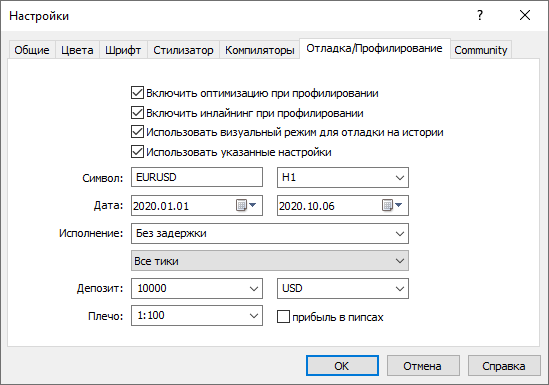Click the Депозит: label

100,288
